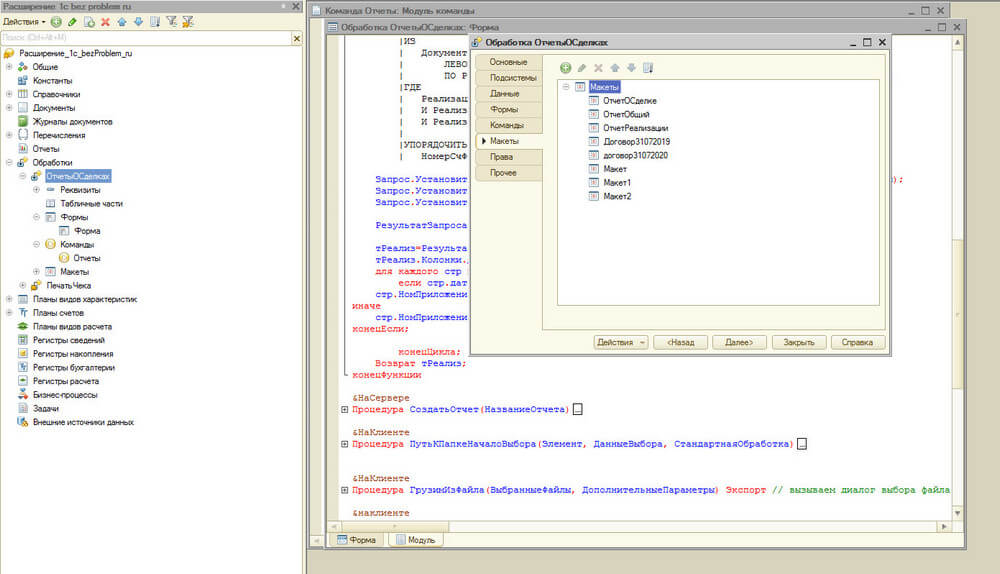This screenshot has height=574, width=1000.
Task: Add a new template with the green plus icon in the dialog
Action: (x=565, y=67)
